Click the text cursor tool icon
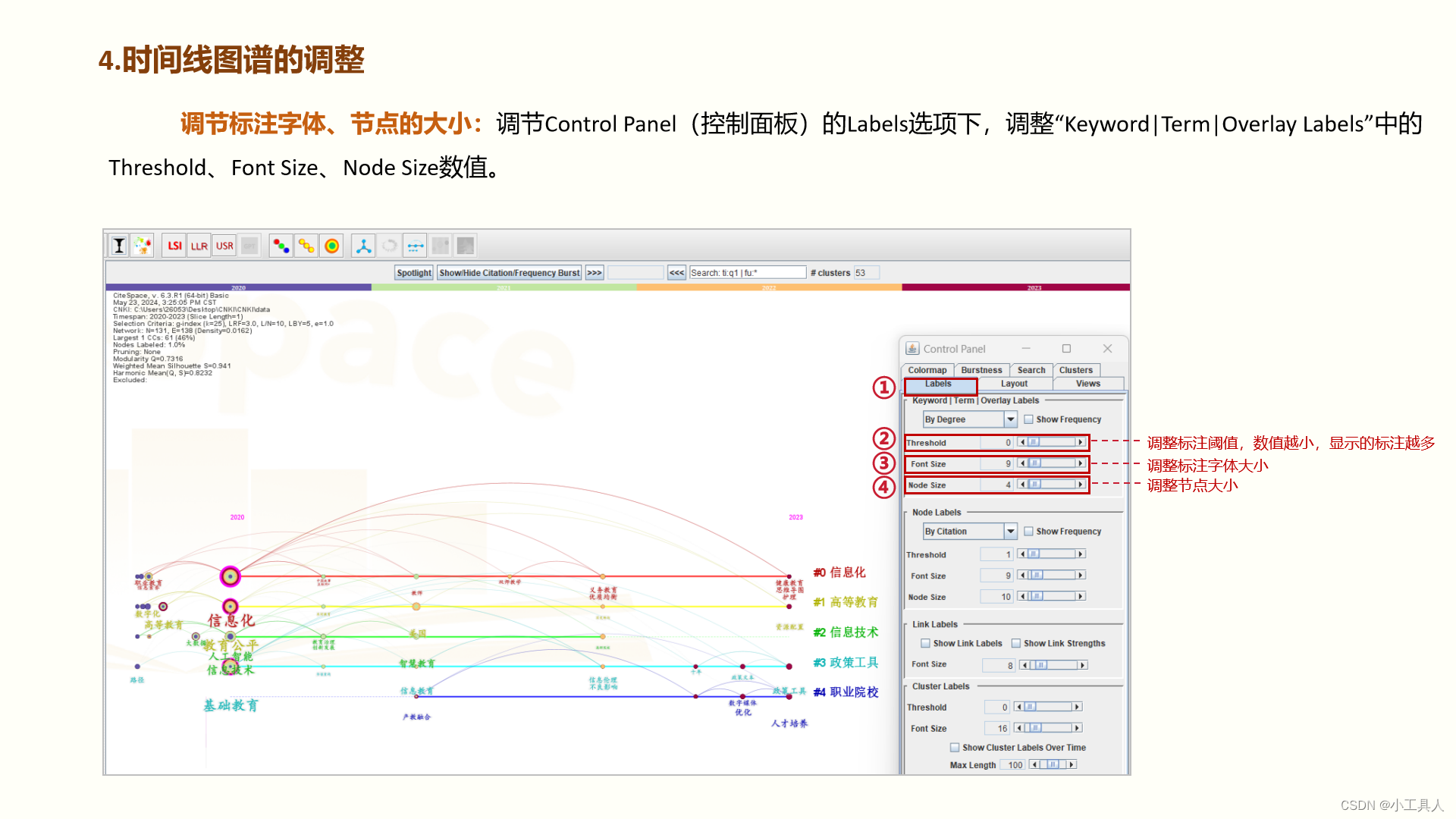 point(119,246)
